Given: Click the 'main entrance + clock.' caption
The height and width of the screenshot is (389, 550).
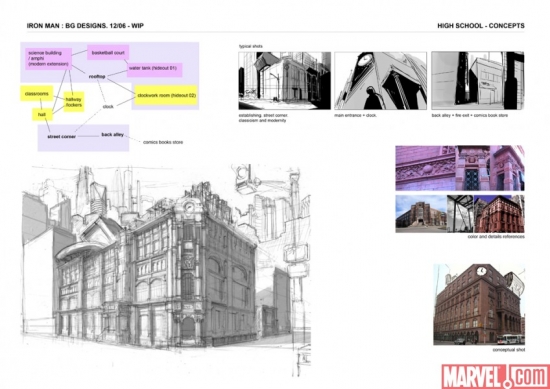Looking at the screenshot, I should point(356,115).
